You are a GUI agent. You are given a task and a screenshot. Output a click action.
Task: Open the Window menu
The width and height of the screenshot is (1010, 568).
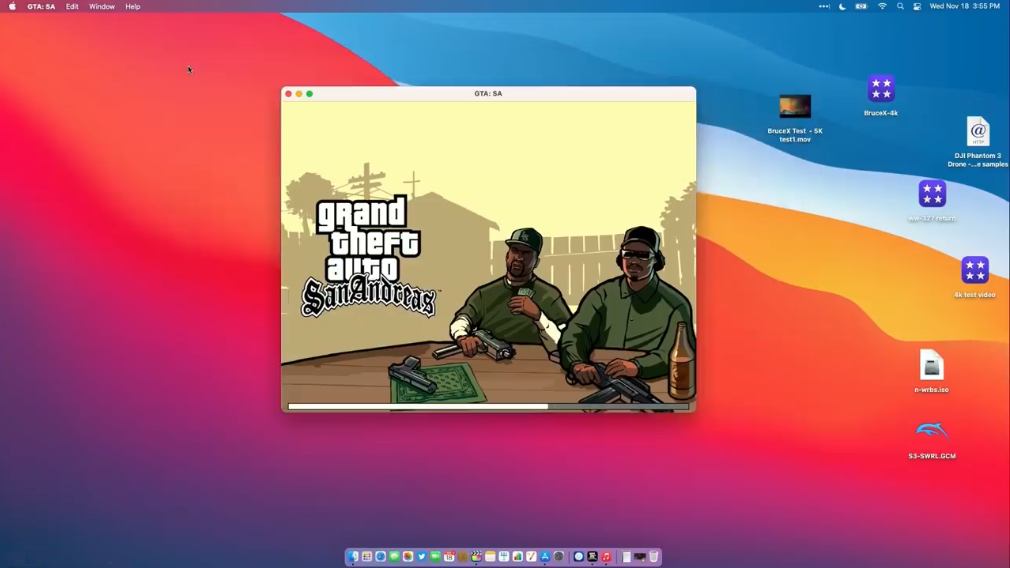point(102,6)
